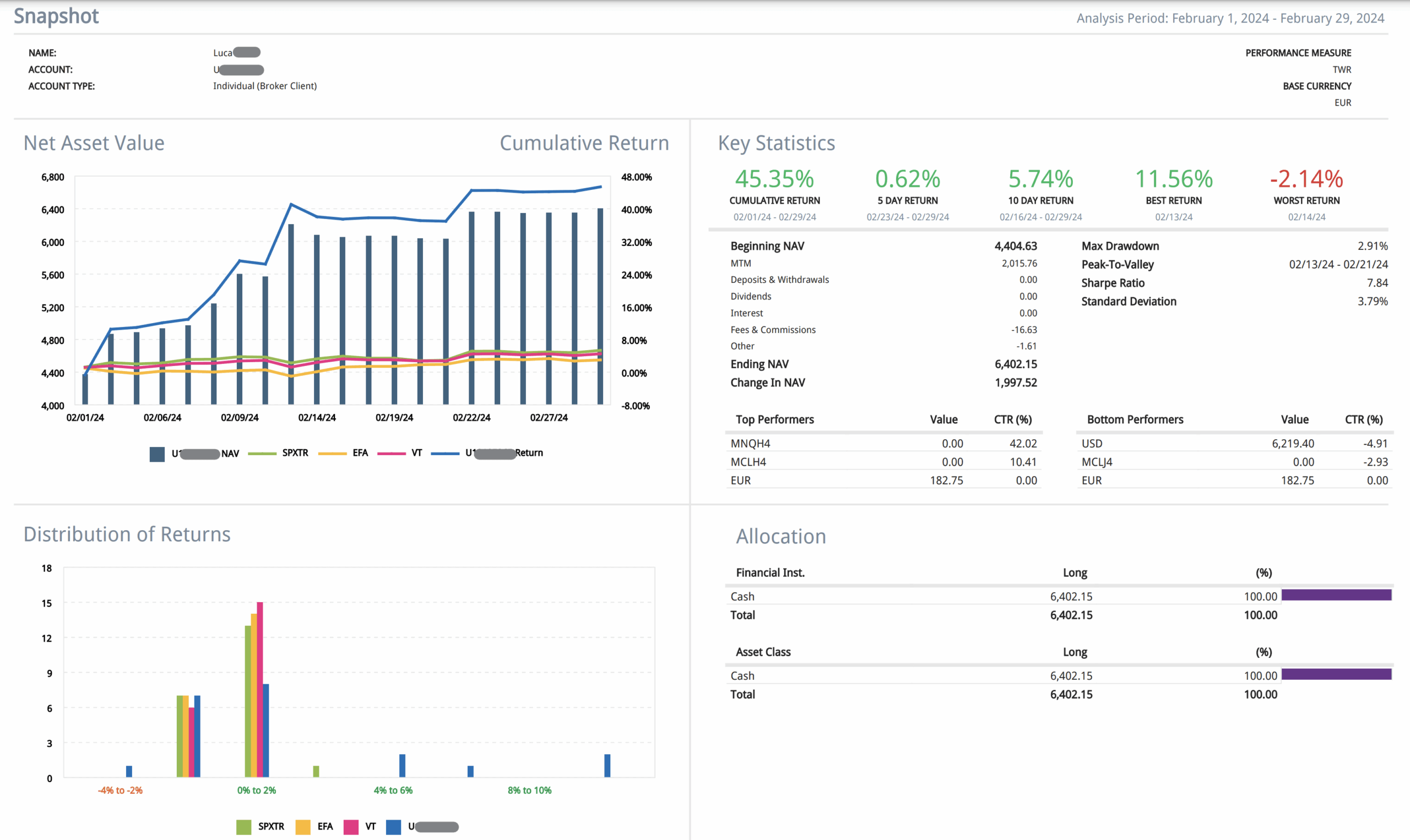
Task: Click the -2.14% worst return figure
Action: 1306,179
